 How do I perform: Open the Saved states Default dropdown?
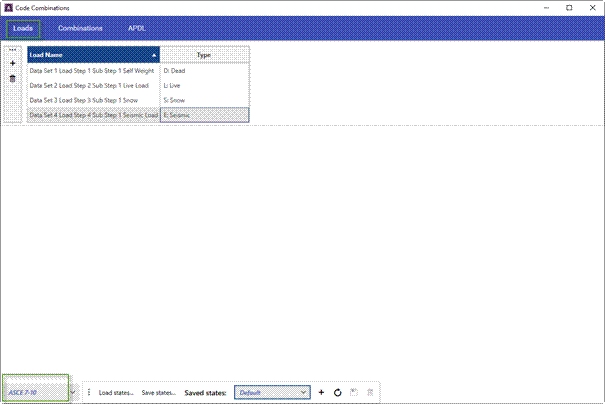[x=272, y=392]
